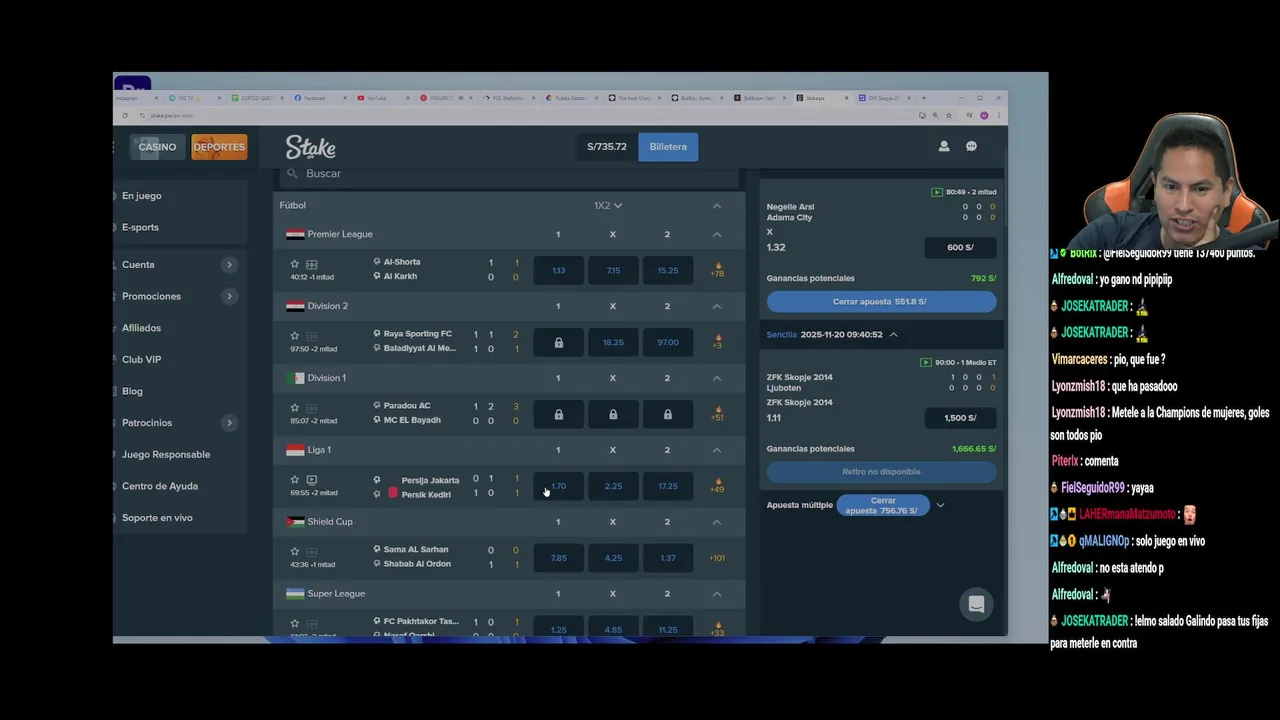Image resolution: width=1280 pixels, height=720 pixels.
Task: Open En juego in sidebar
Action: tap(142, 196)
